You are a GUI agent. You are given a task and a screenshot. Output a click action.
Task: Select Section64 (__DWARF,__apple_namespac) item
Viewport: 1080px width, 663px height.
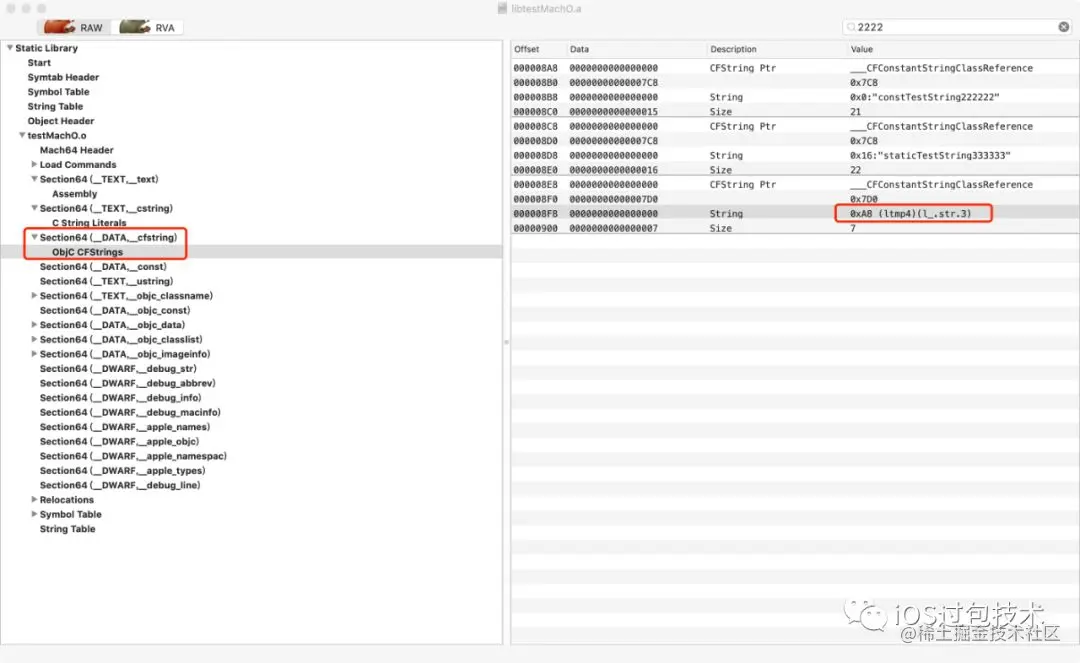(133, 456)
